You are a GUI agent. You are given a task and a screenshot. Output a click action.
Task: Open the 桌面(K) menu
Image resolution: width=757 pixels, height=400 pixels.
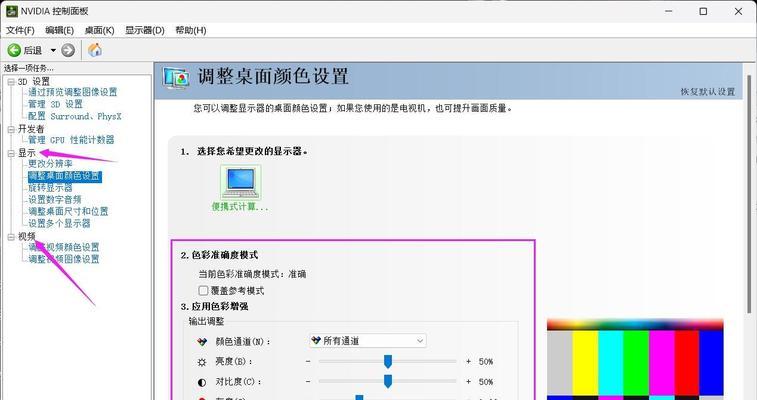(x=99, y=30)
